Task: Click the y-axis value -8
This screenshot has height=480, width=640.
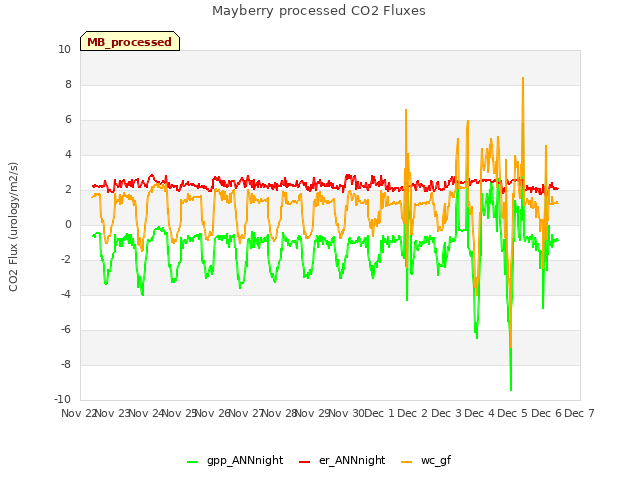Action: 66,364
